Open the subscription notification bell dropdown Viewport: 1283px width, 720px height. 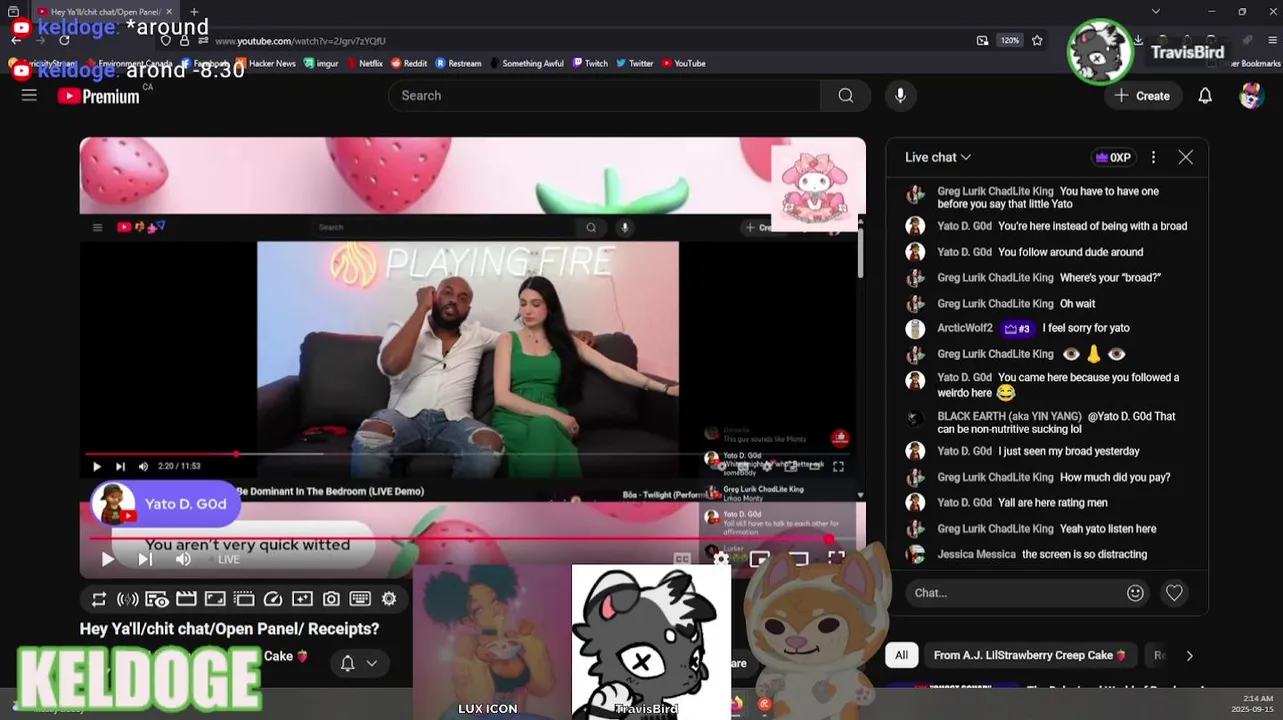359,663
